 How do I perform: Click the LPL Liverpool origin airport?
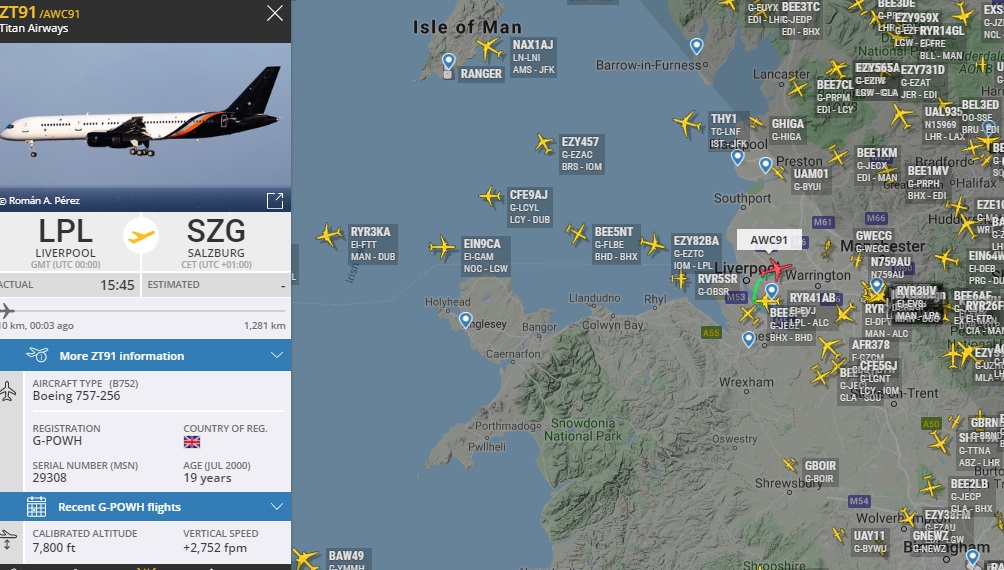[66, 242]
